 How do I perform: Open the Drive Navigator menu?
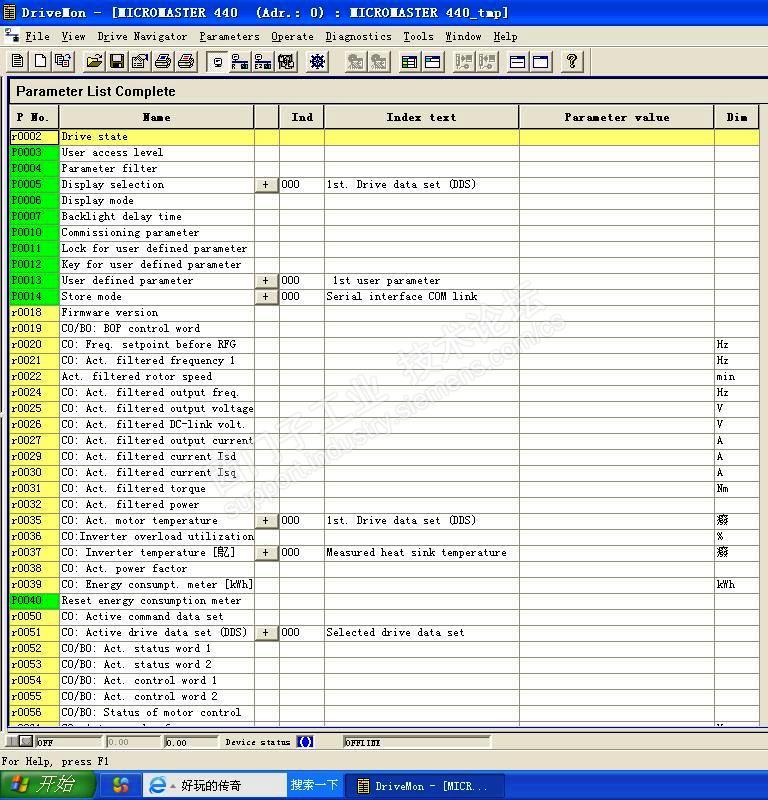142,36
